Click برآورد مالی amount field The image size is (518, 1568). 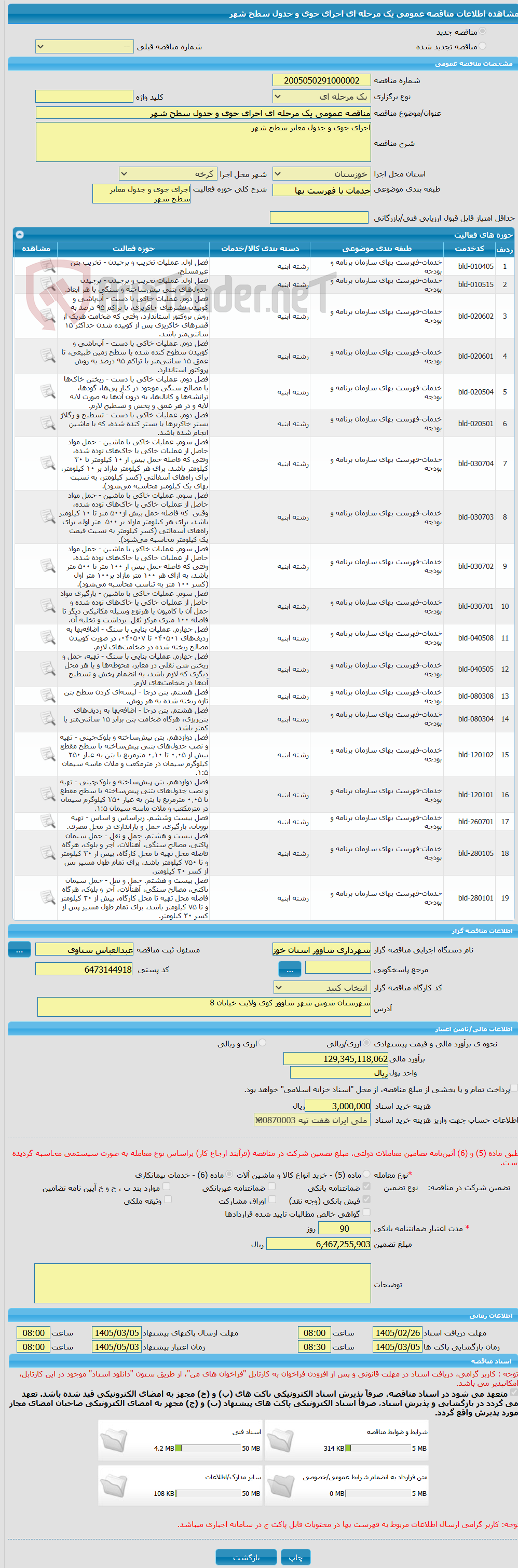tap(336, 1059)
